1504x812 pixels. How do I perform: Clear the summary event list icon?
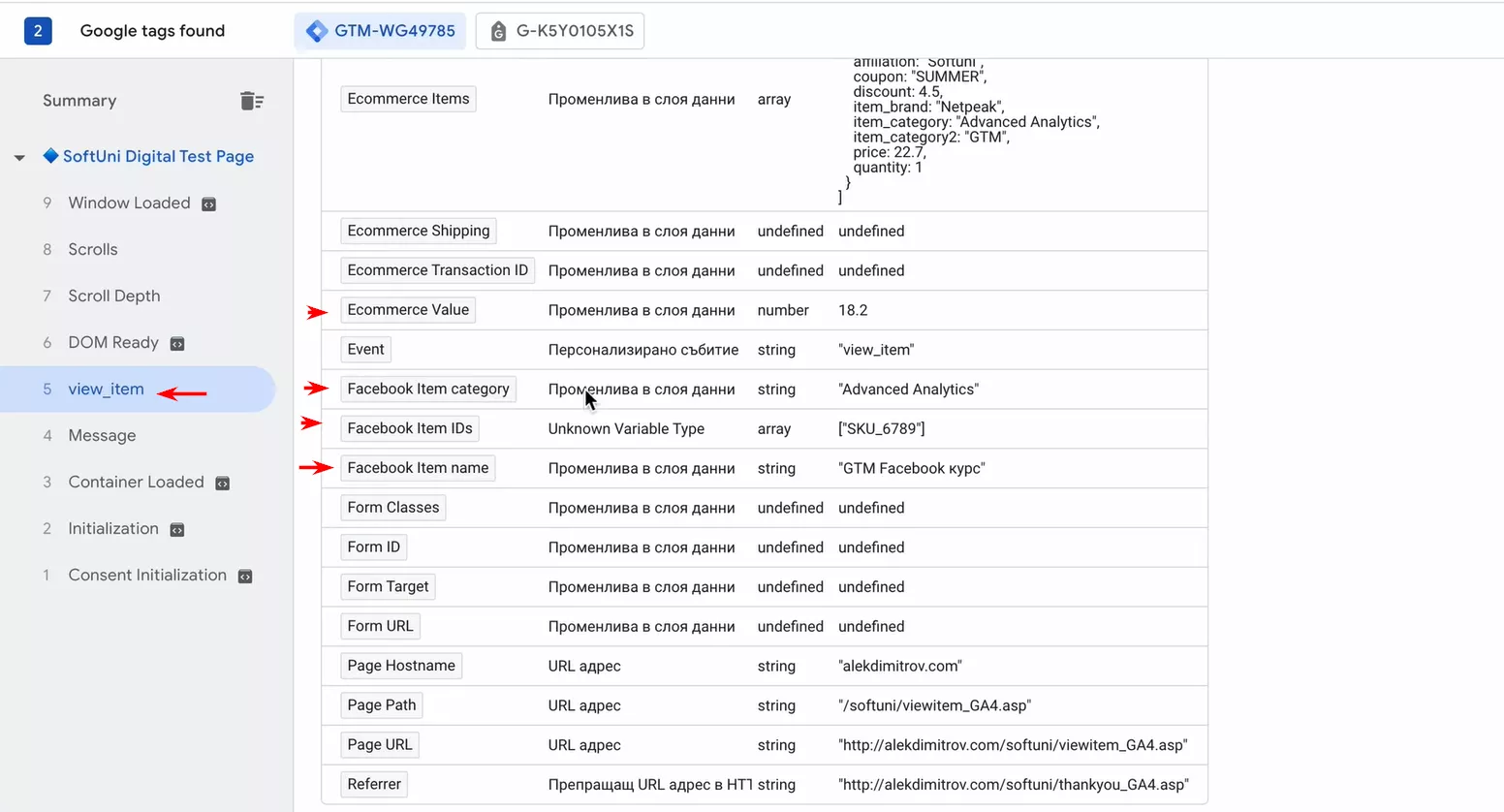252,101
